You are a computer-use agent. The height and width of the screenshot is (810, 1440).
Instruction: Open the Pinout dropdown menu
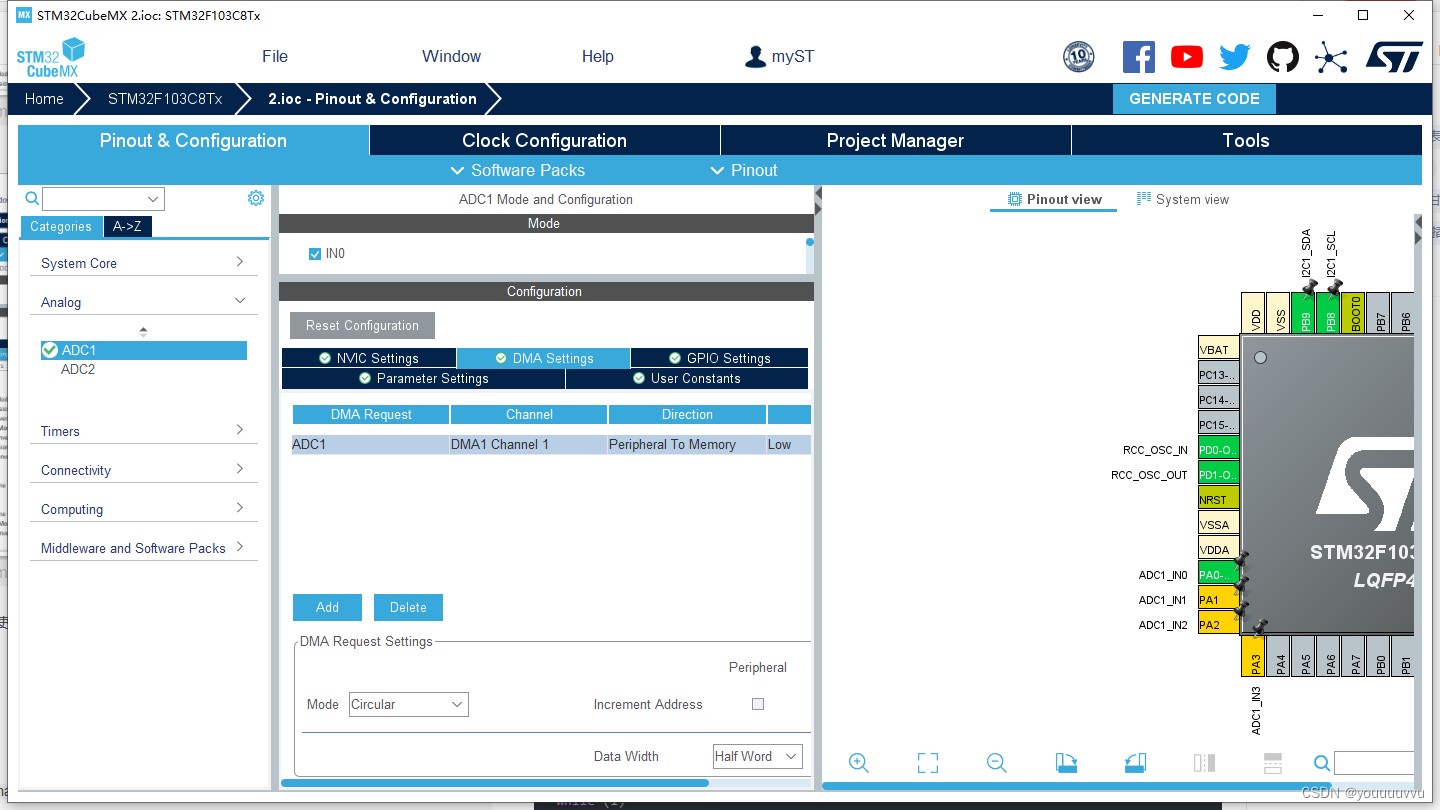(x=743, y=170)
